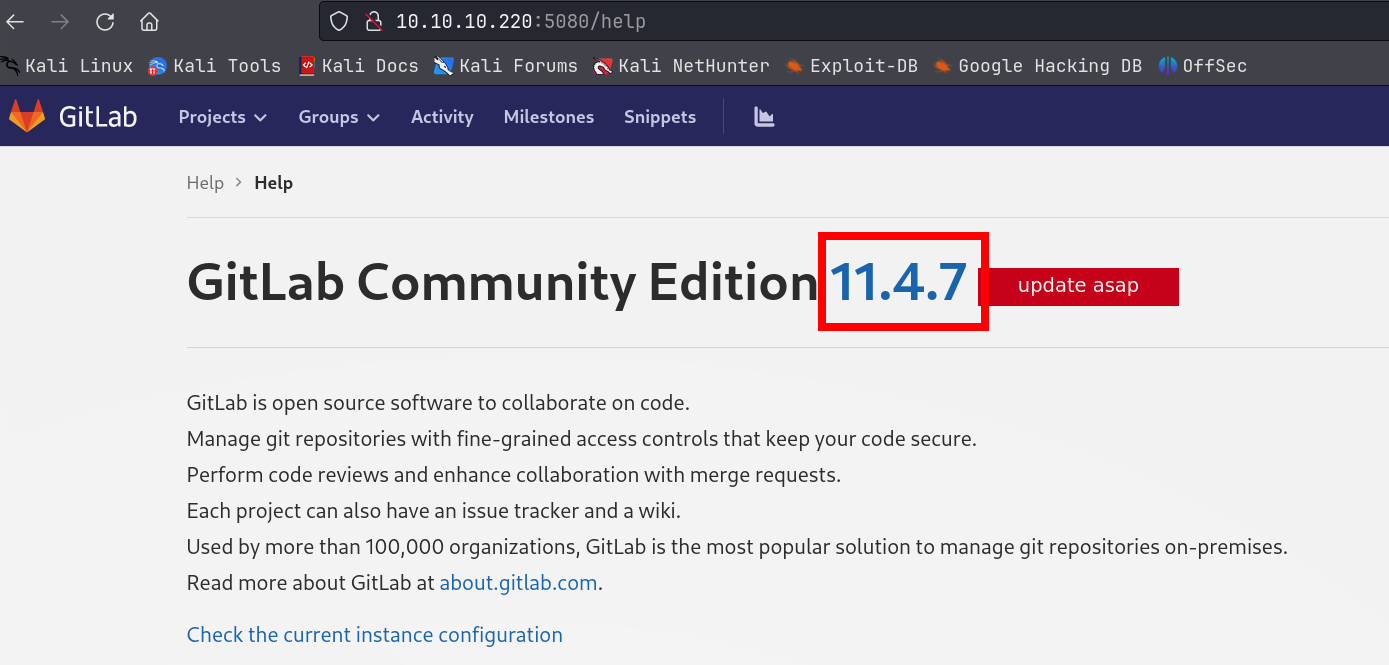The image size is (1389, 665).
Task: Click the about.gitlab.com link
Action: click(518, 583)
